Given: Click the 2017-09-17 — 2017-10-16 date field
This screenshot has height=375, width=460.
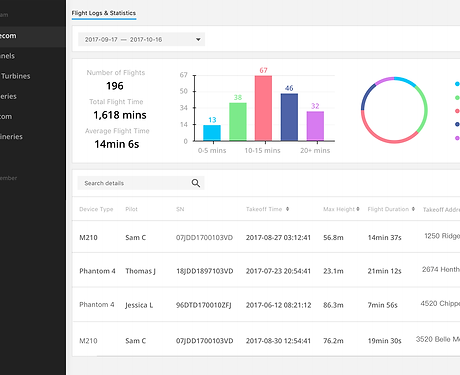Looking at the screenshot, I should [x=141, y=39].
